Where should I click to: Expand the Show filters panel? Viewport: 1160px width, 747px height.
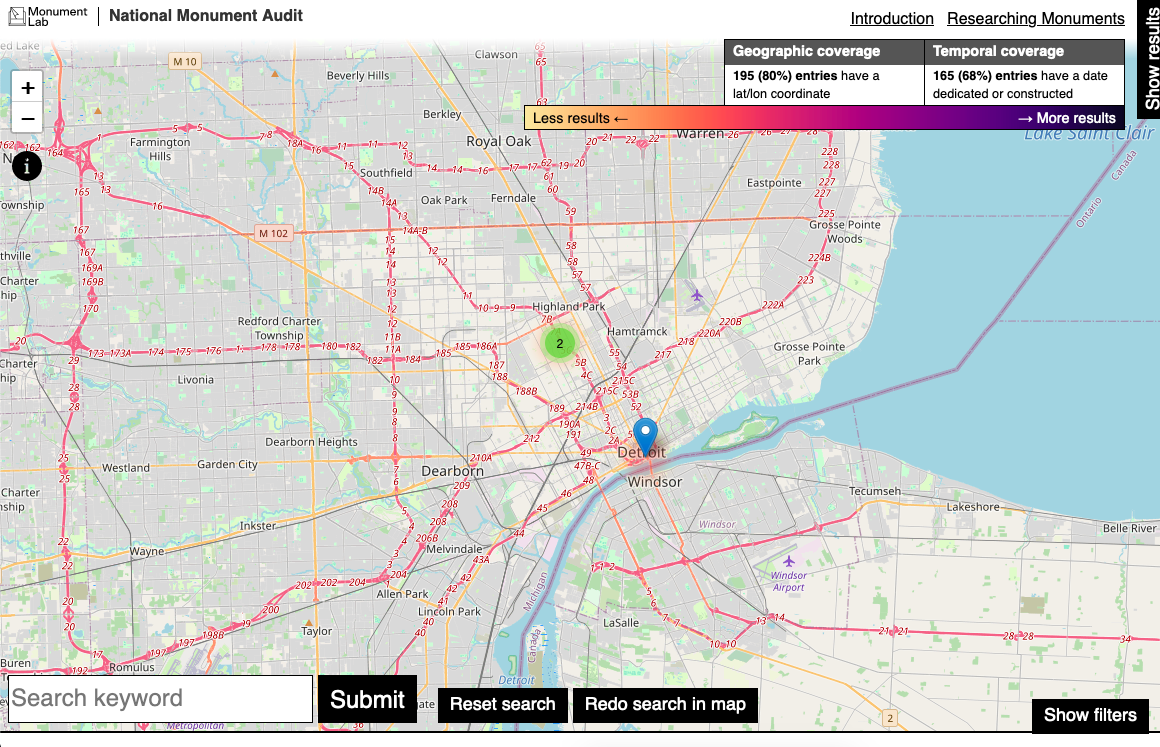(1090, 715)
